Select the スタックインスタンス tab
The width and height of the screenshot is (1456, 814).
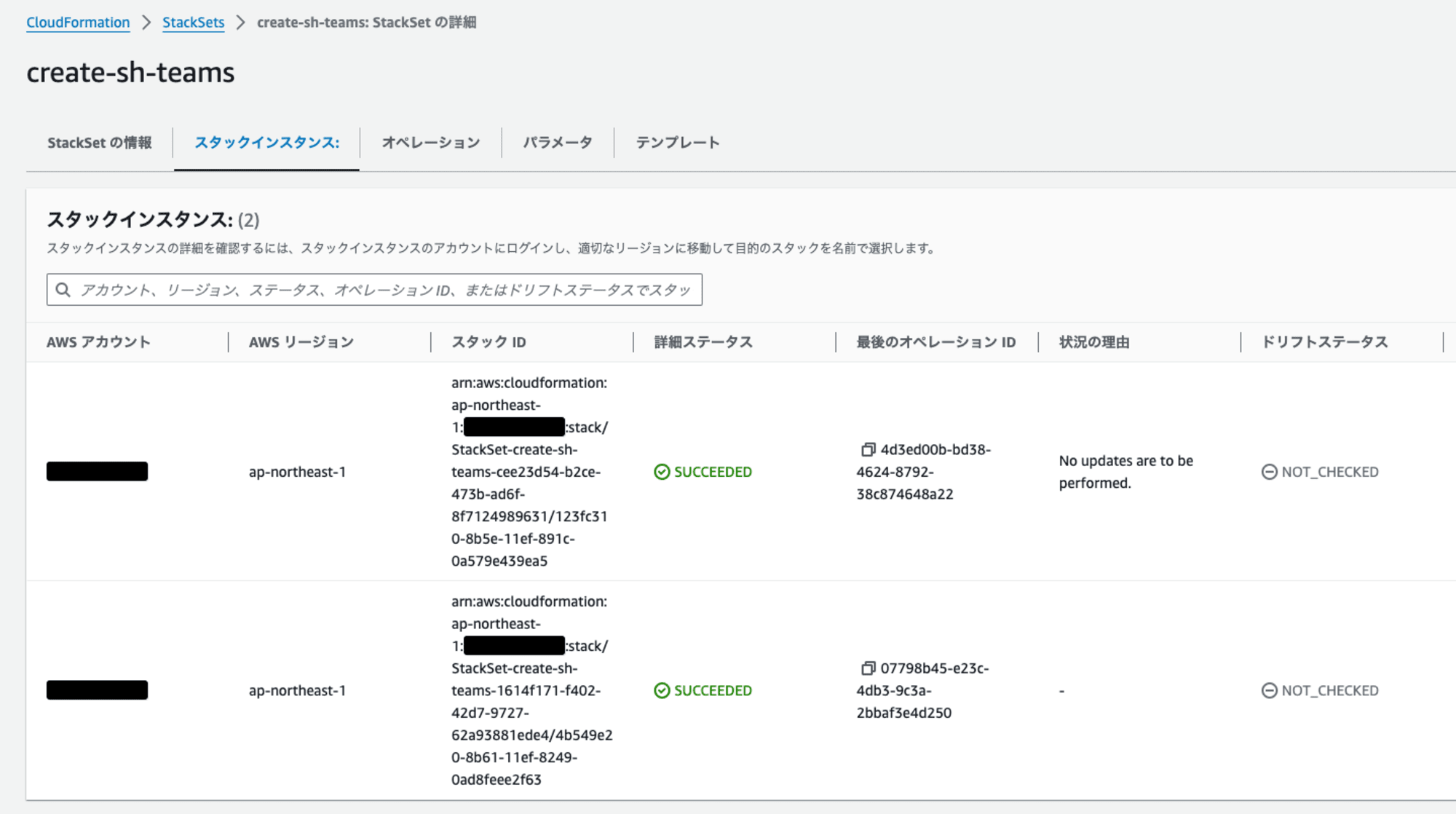point(266,143)
